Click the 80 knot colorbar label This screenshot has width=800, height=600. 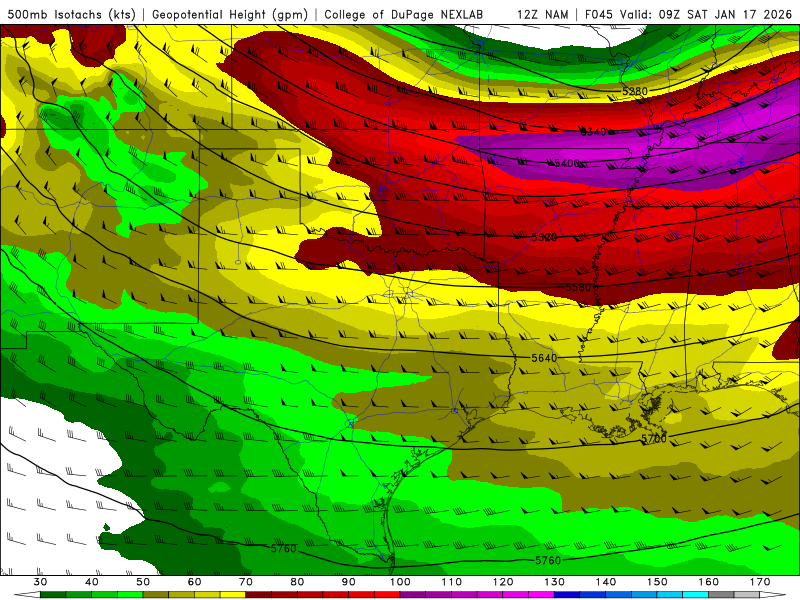tap(297, 582)
